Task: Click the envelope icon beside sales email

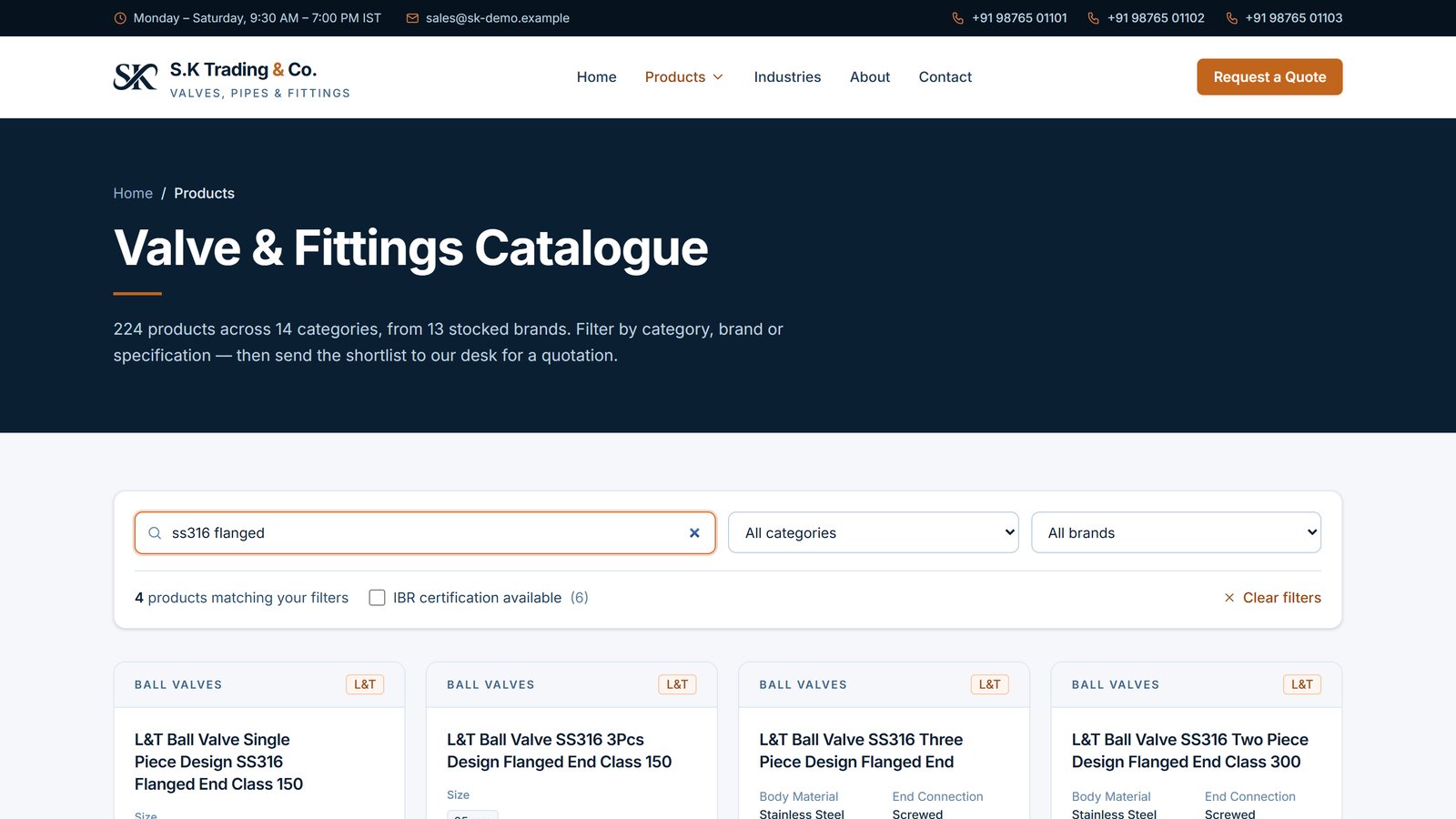Action: tap(412, 18)
